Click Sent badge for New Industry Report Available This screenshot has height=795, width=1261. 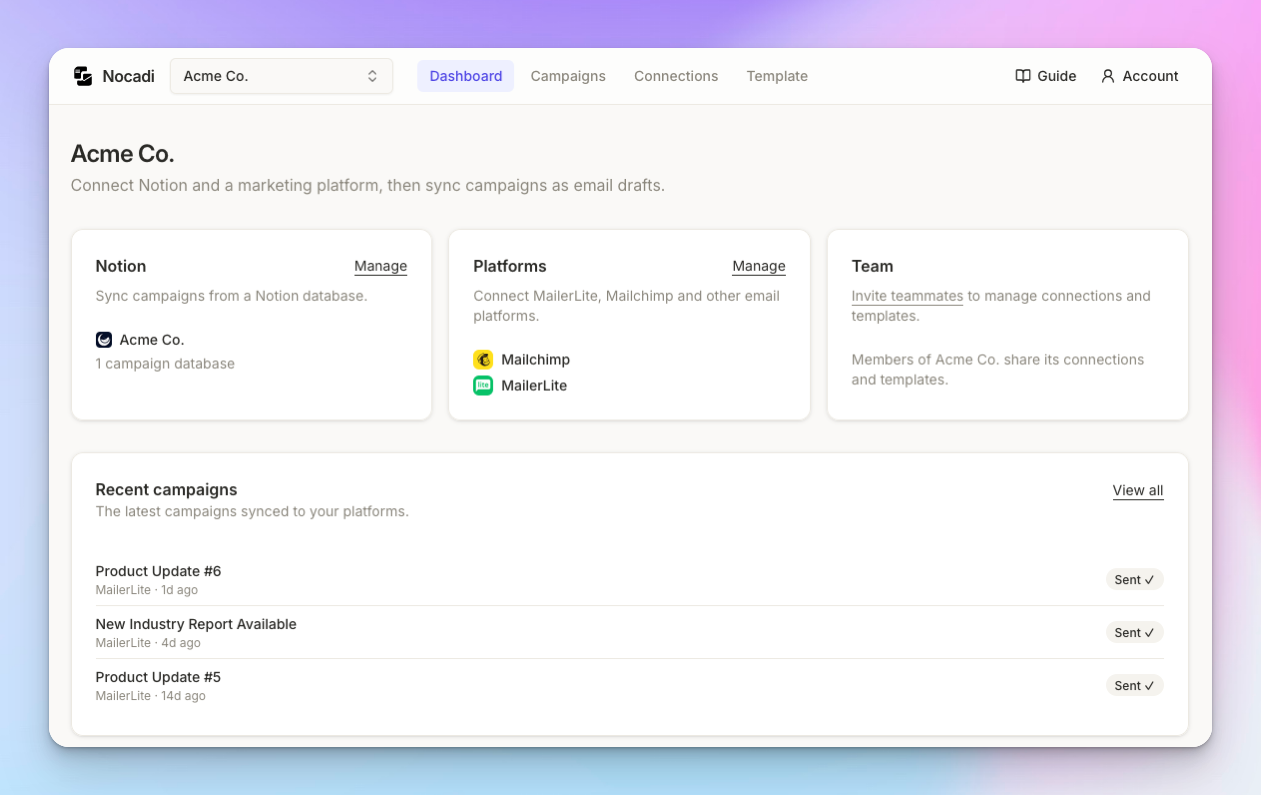point(1134,633)
